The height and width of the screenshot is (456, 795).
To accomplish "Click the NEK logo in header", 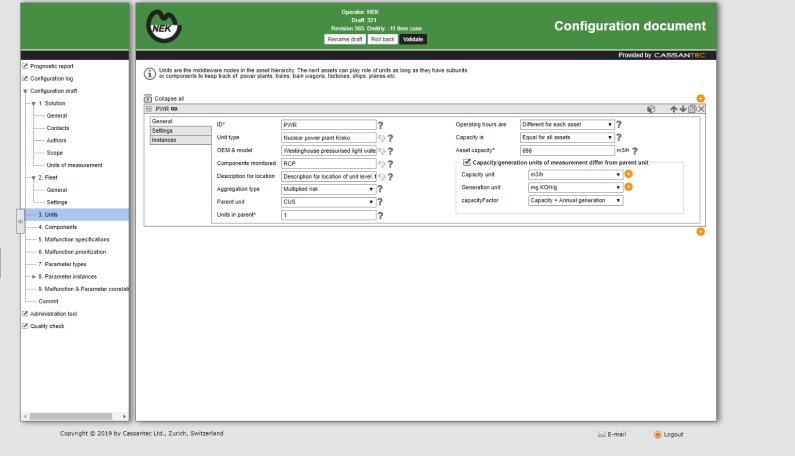I will point(163,26).
